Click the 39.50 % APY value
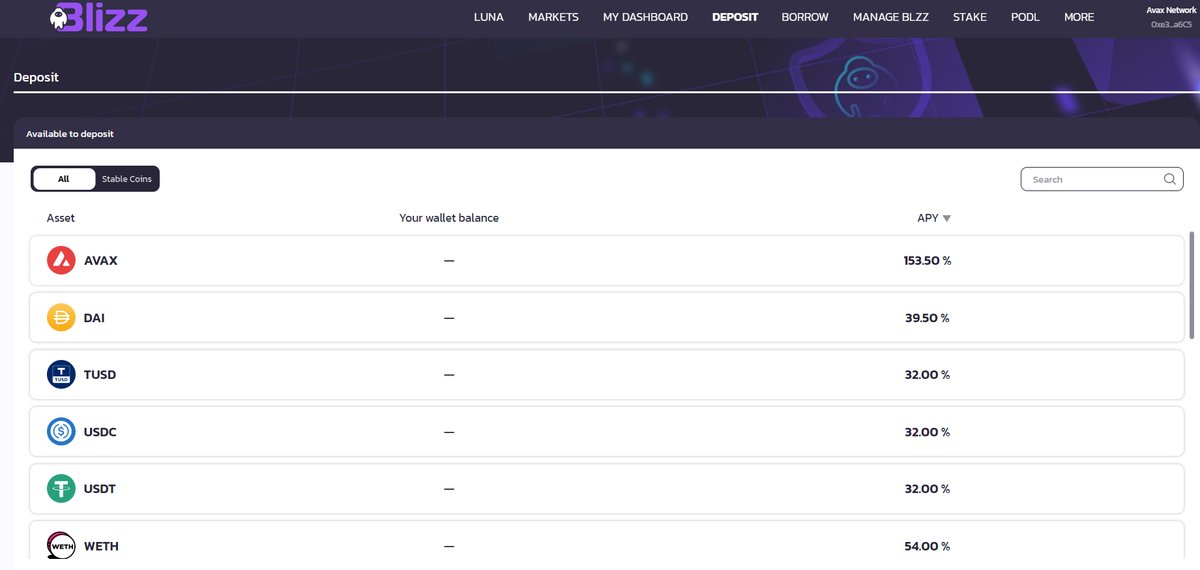 [x=927, y=318]
